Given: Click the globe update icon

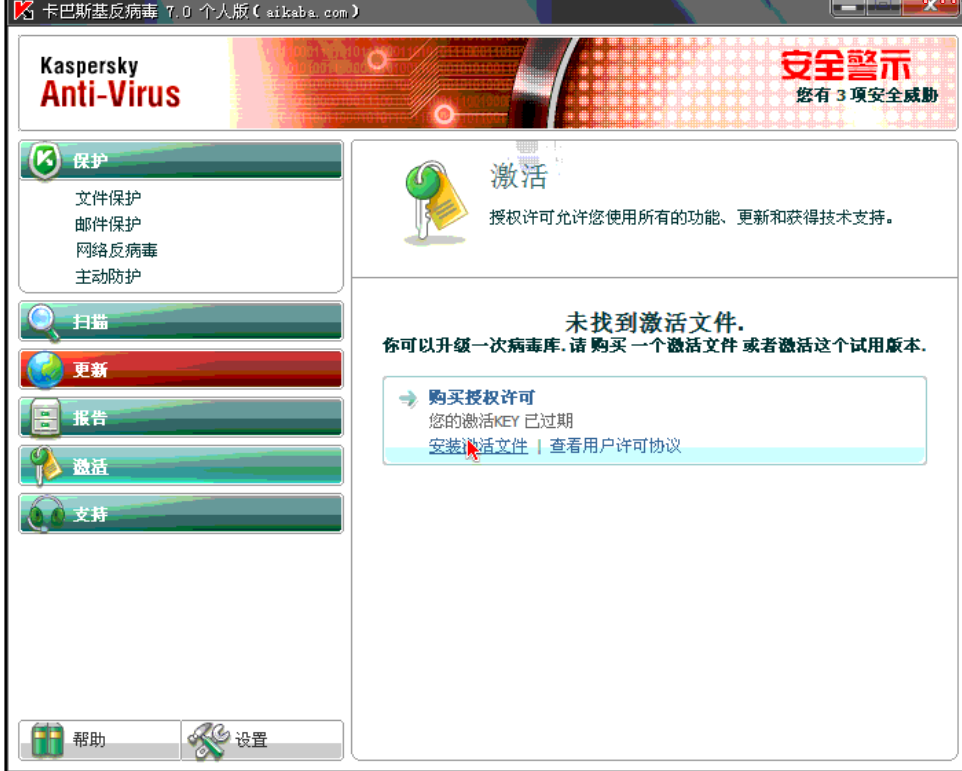Looking at the screenshot, I should [x=44, y=370].
